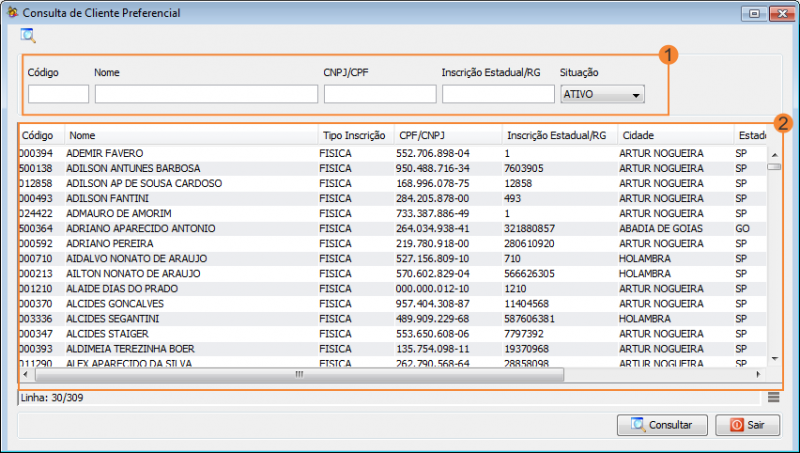Select row ALAIDE DIAS DO PRADO
Viewport: 800px width, 453px height.
tap(393, 289)
